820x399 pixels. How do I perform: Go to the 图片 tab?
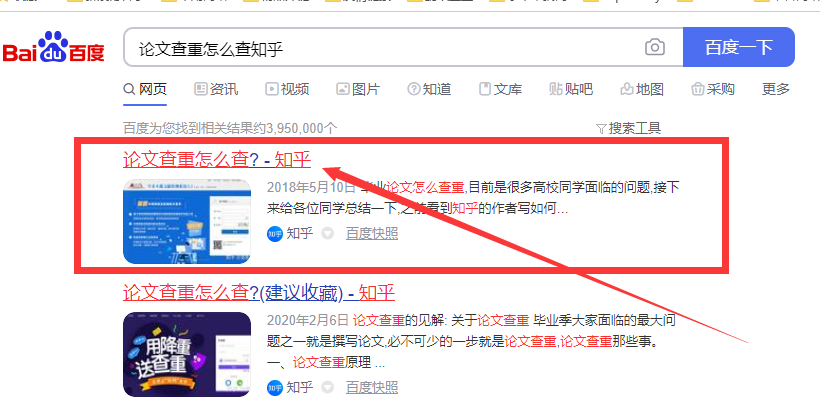(x=358, y=89)
